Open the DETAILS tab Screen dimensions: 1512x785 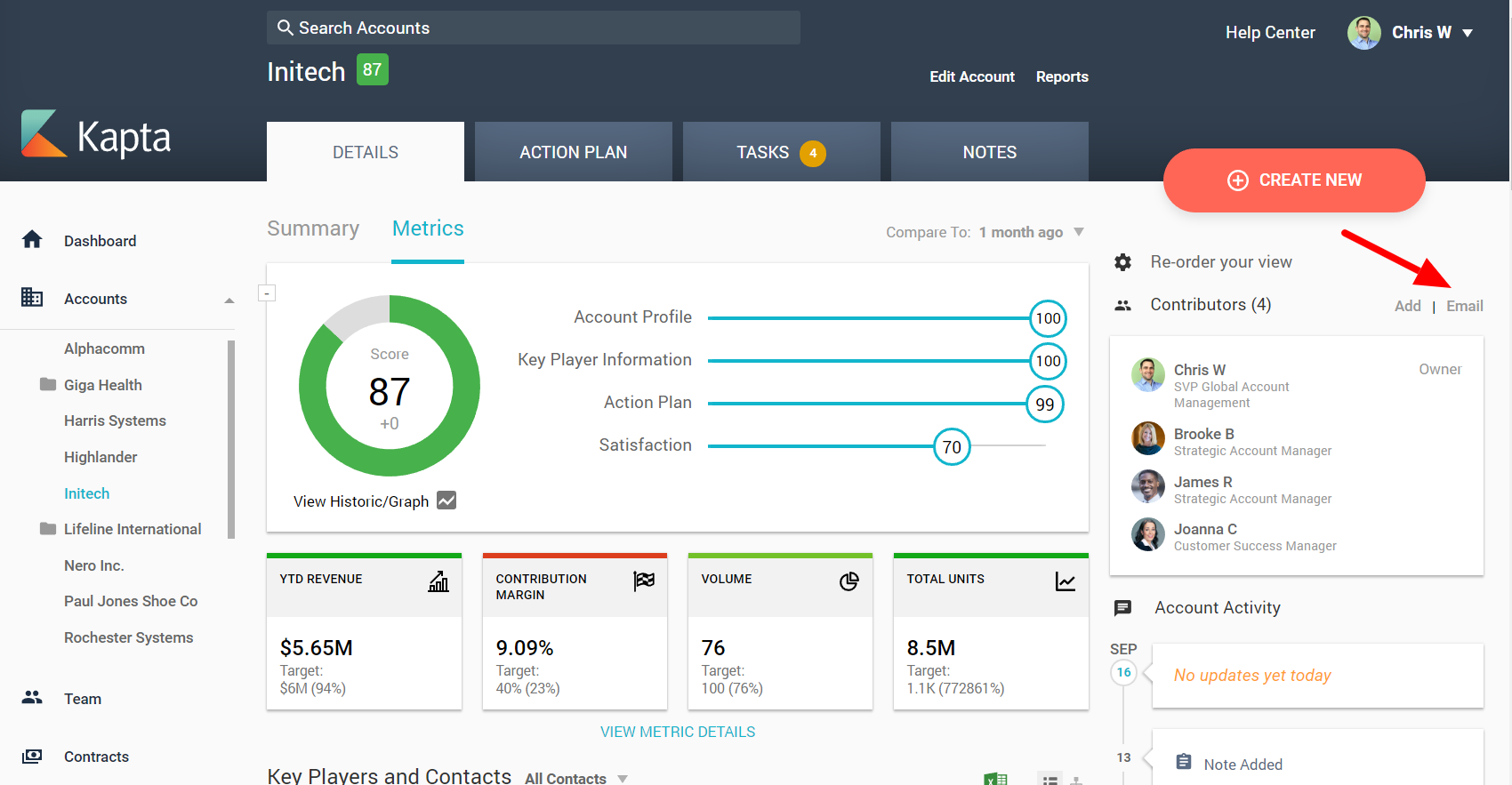pyautogui.click(x=366, y=152)
